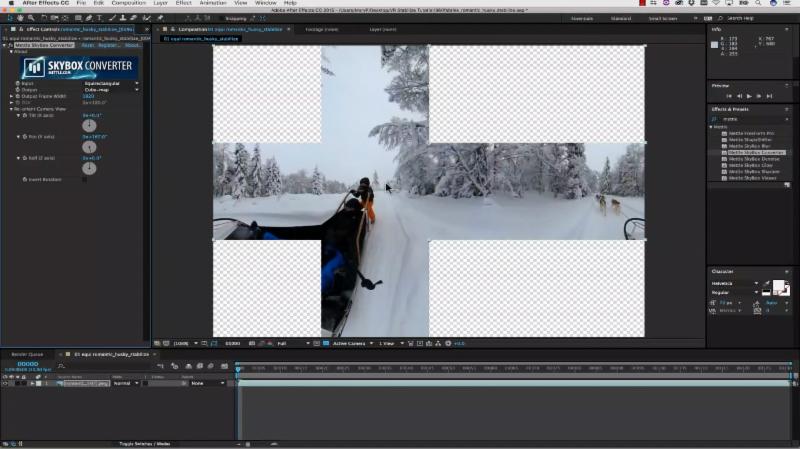The width and height of the screenshot is (800, 449).
Task: Jump to last frame in Preview panel
Action: click(x=771, y=96)
